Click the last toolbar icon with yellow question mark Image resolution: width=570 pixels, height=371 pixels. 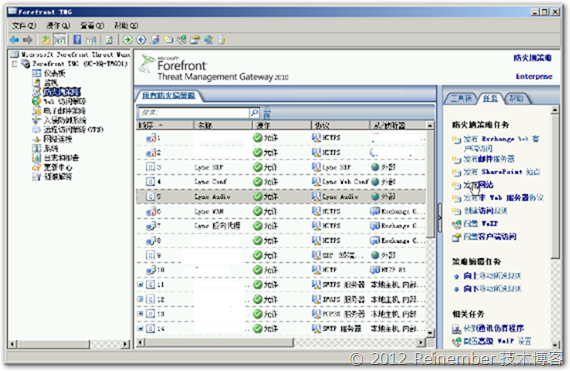(222, 40)
